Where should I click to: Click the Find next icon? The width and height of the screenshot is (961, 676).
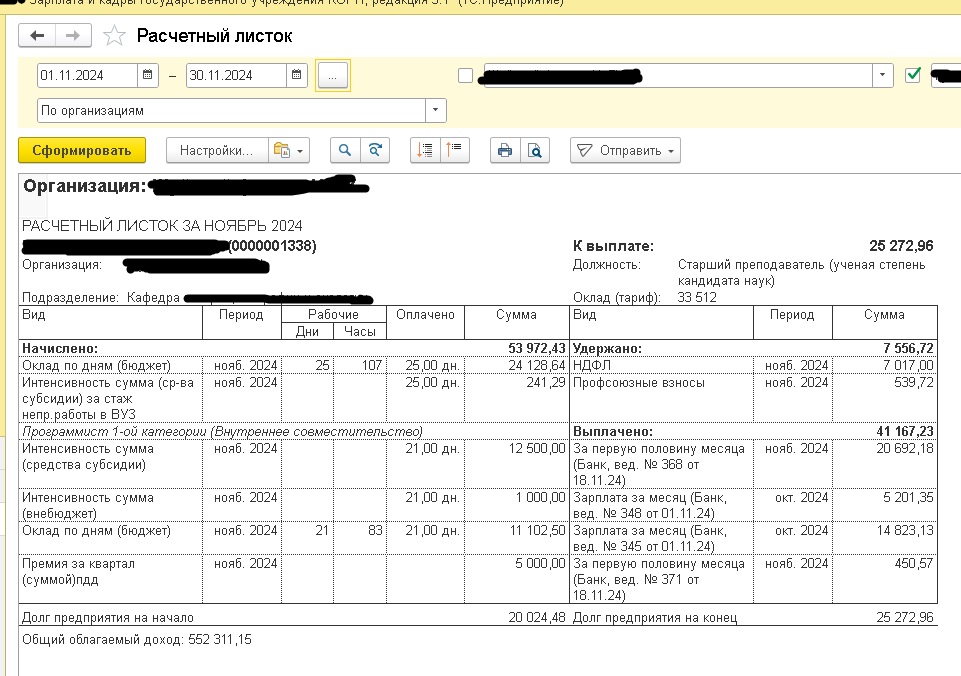[x=375, y=150]
